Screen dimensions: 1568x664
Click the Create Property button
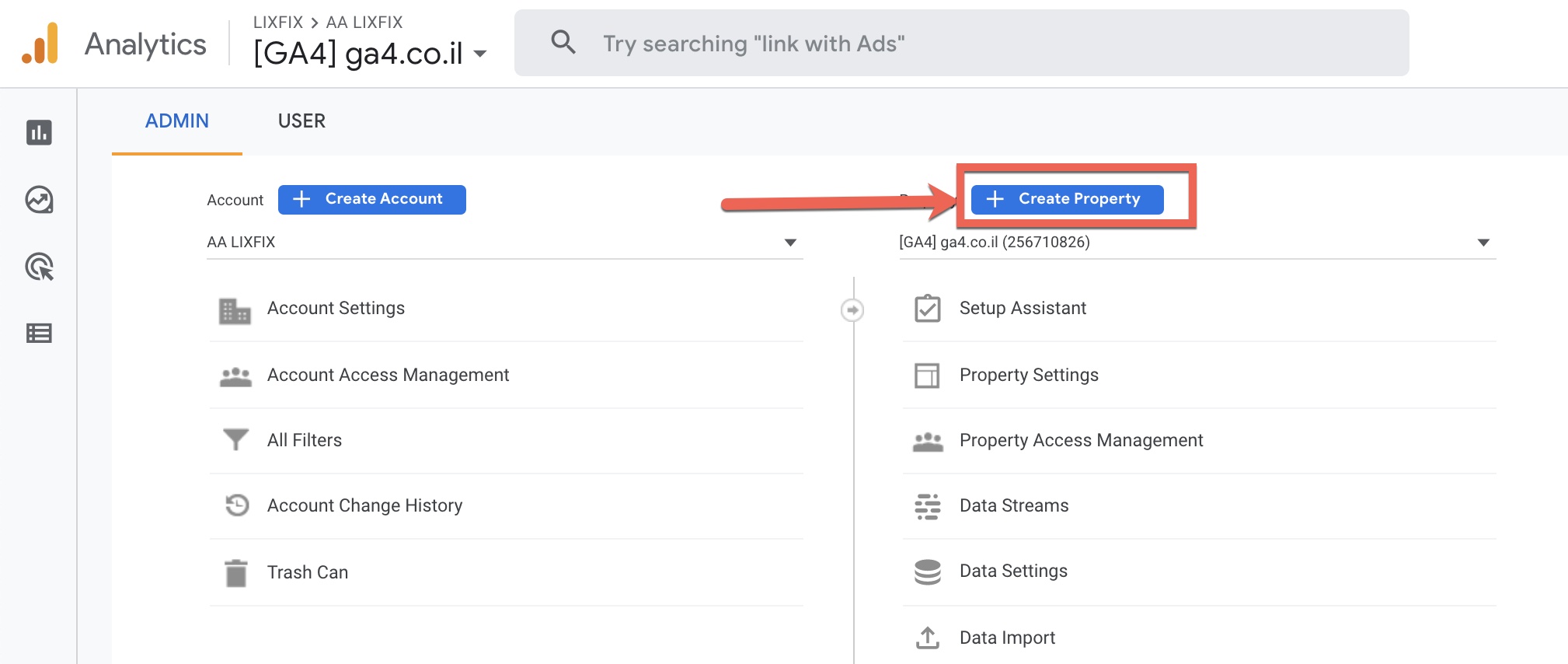pos(1067,200)
